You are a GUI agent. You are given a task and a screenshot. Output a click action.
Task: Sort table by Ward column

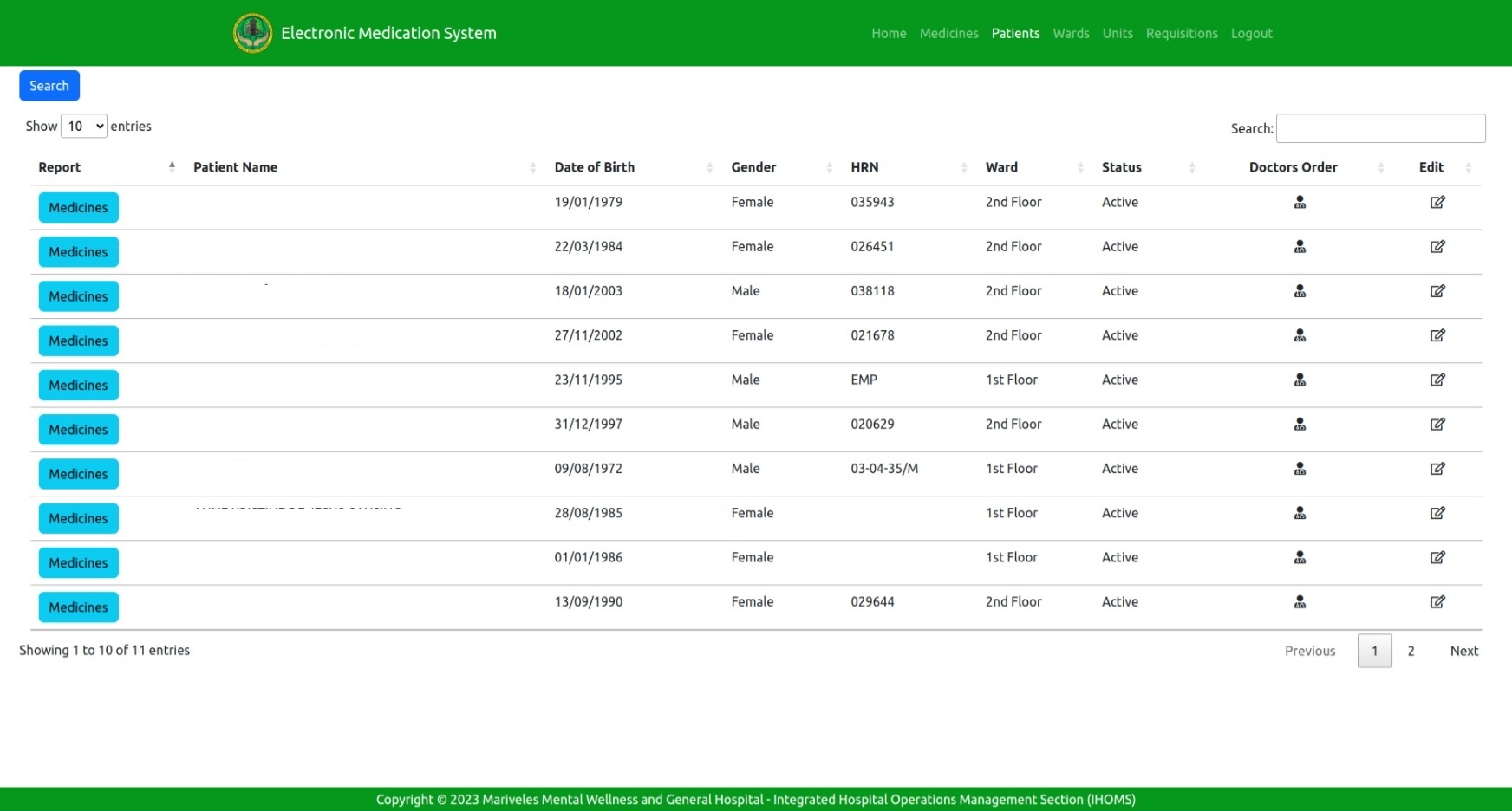(1001, 167)
